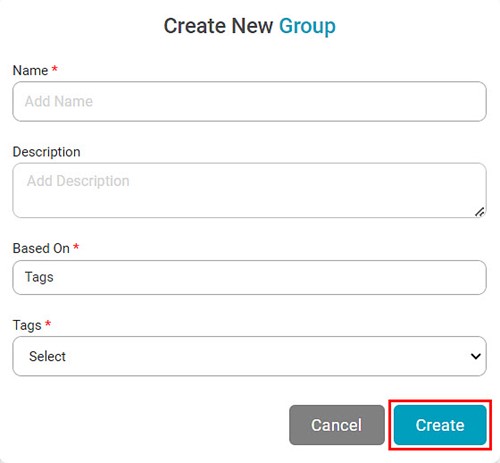Click the red asterisk beside Based On
The height and width of the screenshot is (463, 500).
pos(76,247)
